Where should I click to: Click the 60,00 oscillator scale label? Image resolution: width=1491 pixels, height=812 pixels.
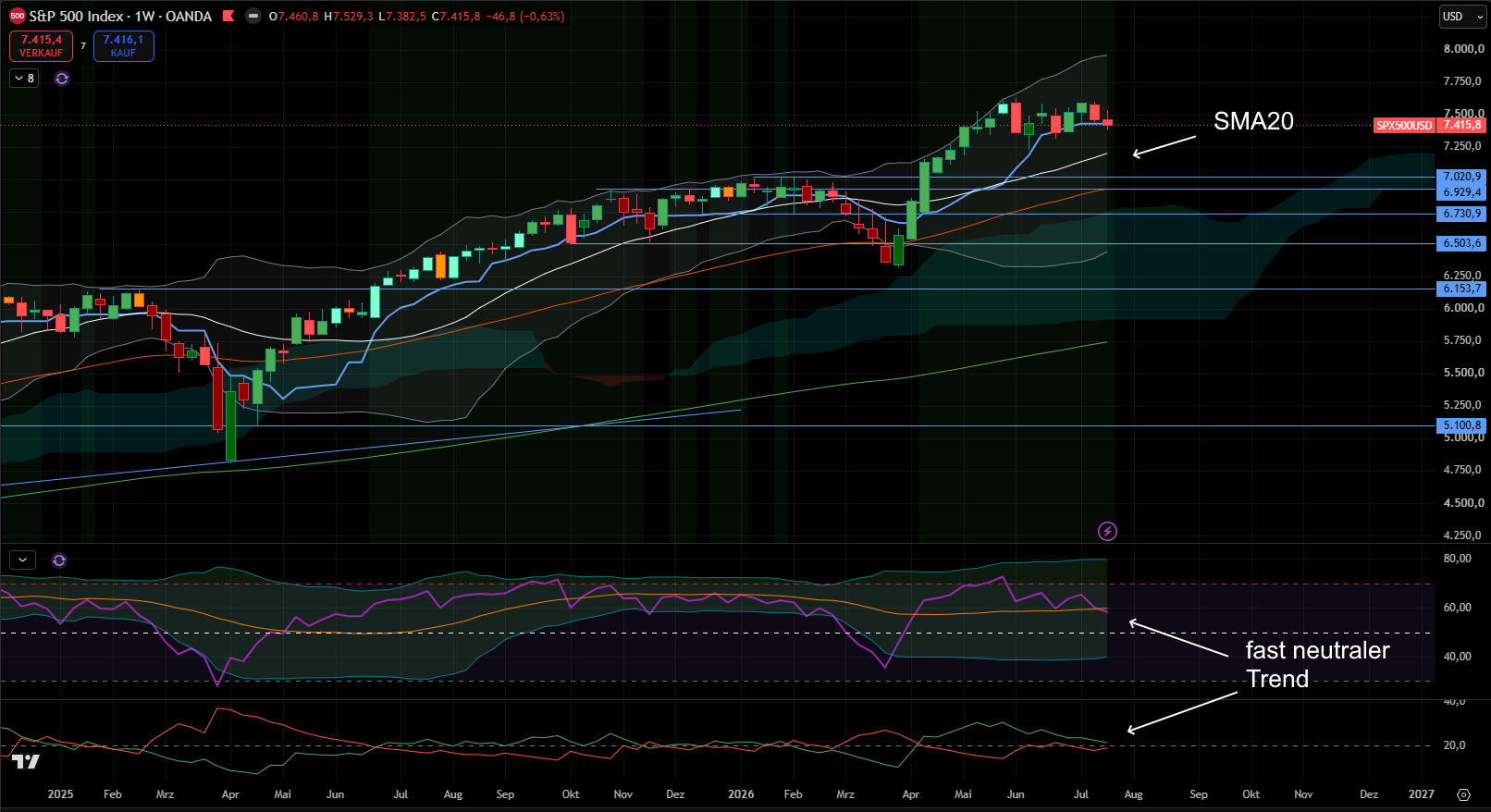pos(1458,608)
